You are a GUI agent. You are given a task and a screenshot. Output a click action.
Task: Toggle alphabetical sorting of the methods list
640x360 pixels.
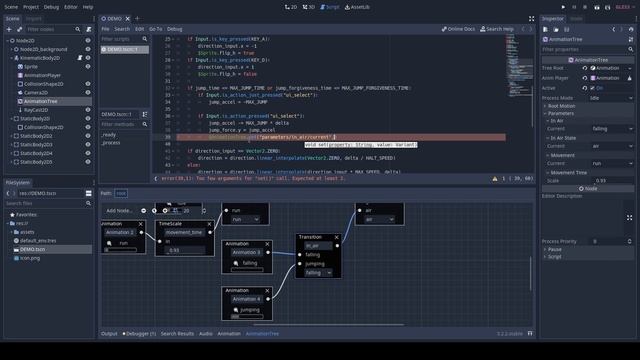(145, 114)
